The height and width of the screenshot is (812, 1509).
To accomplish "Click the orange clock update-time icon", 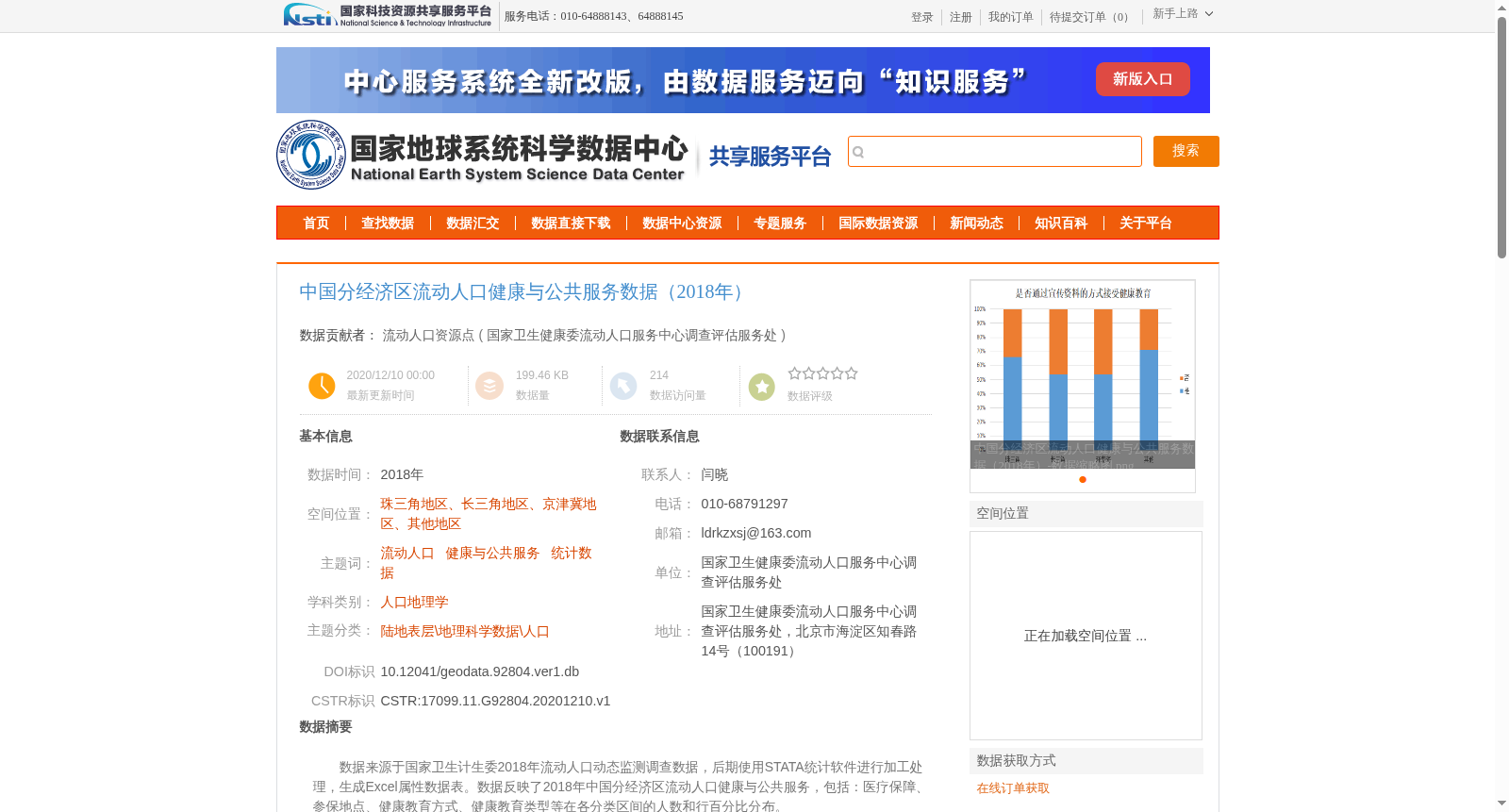I will click(322, 386).
